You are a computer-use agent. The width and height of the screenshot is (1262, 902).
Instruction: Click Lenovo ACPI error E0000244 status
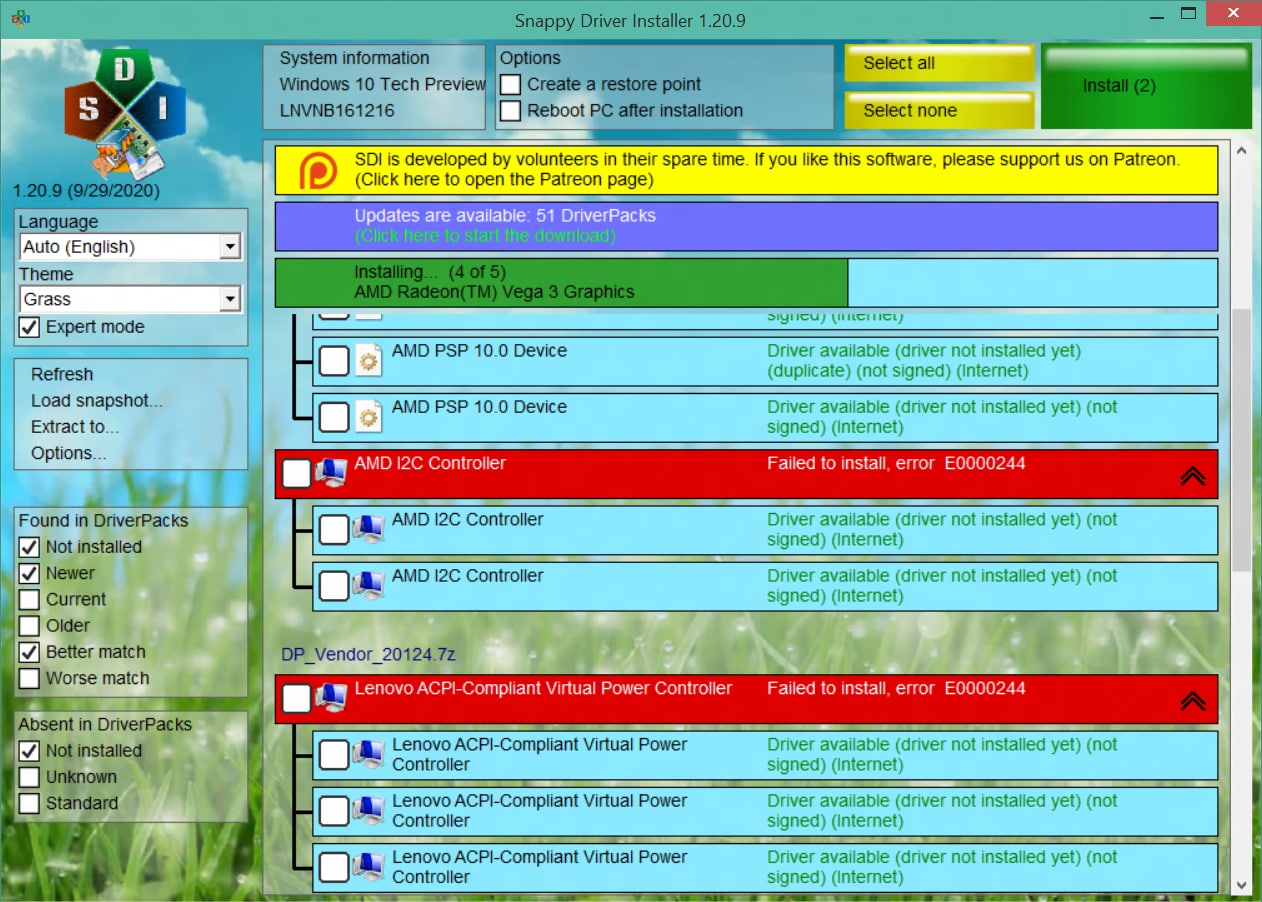pos(896,688)
